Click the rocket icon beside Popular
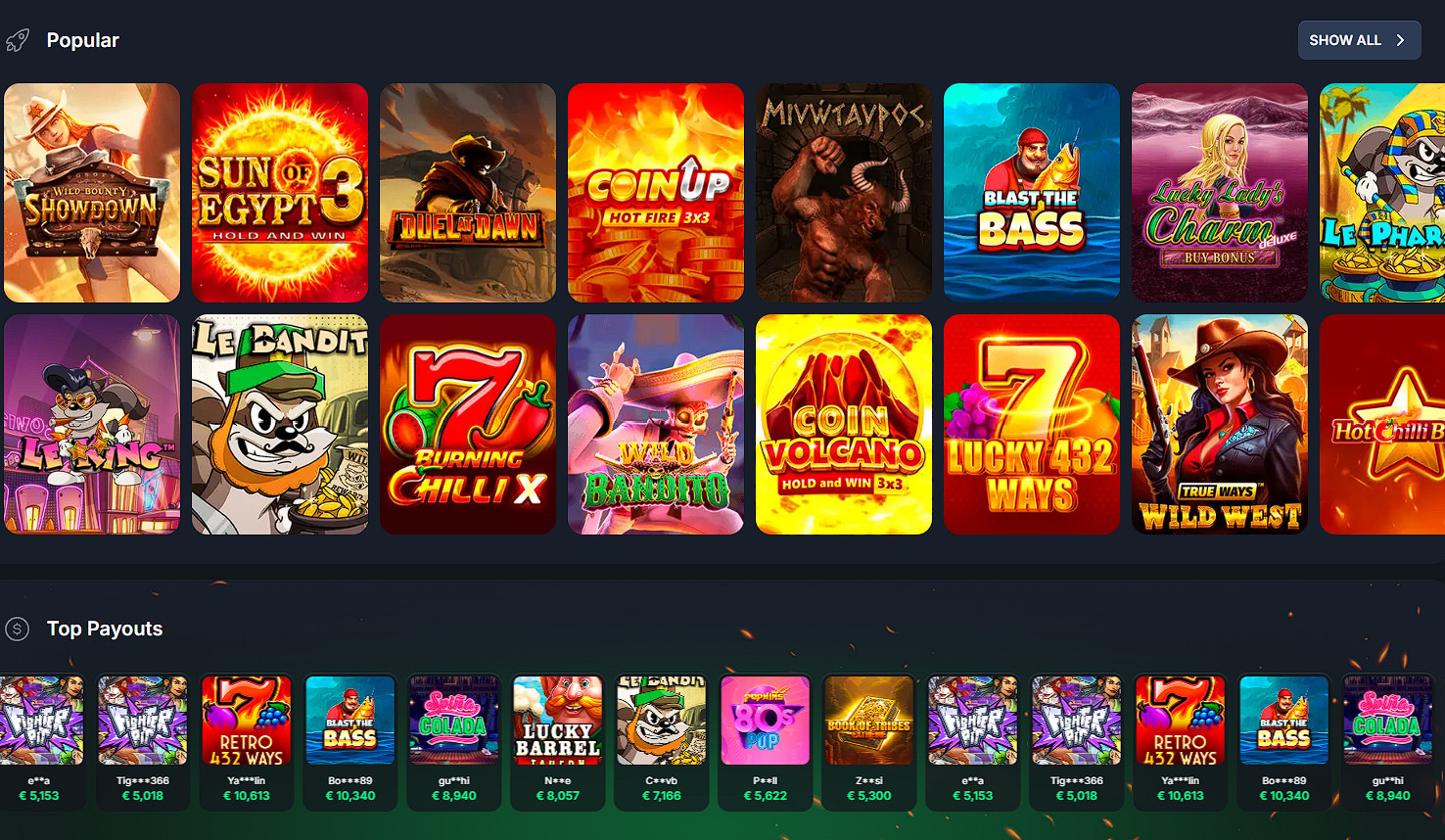This screenshot has width=1445, height=840. point(18,40)
